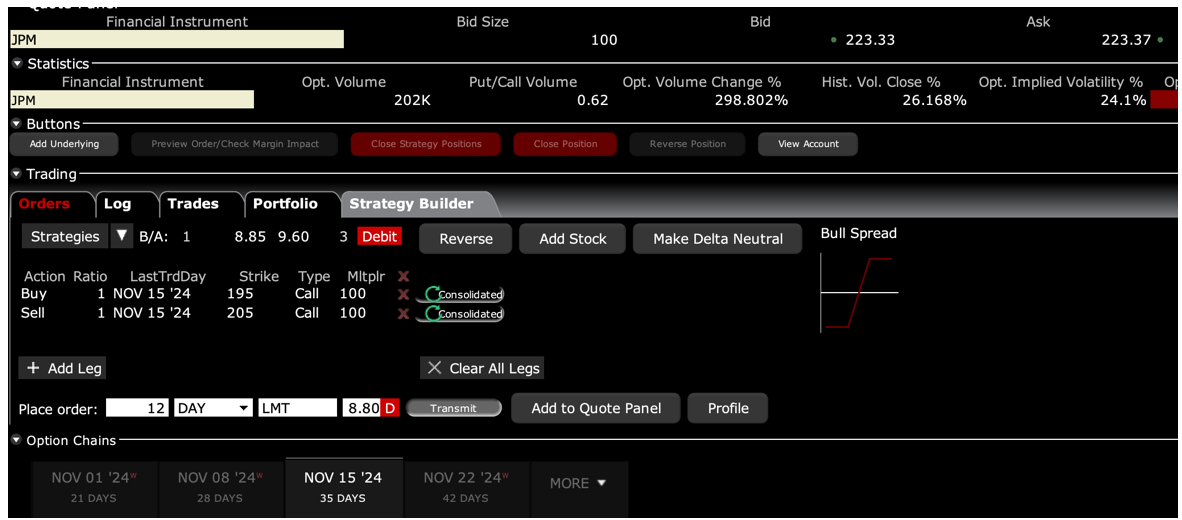Image resolution: width=1182 pixels, height=520 pixels.
Task: Open the Strategies dropdown arrow
Action: (x=121, y=237)
